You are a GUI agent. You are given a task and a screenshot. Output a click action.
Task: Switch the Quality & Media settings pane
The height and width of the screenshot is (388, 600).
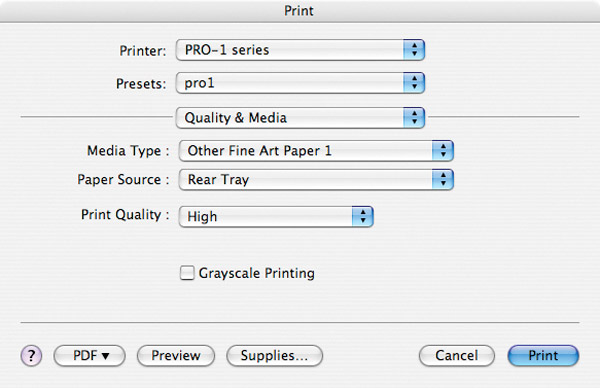tap(300, 117)
